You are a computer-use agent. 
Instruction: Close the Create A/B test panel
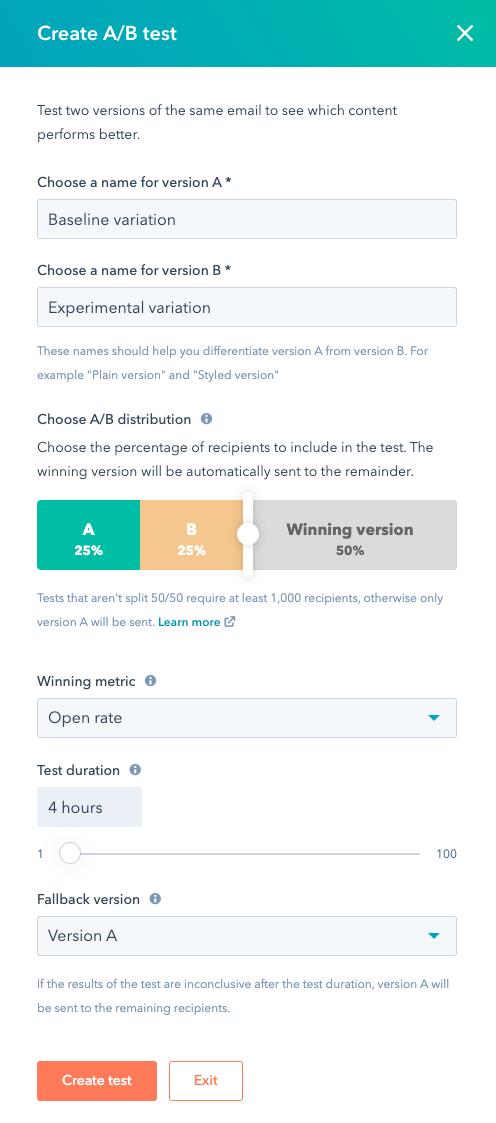(465, 33)
